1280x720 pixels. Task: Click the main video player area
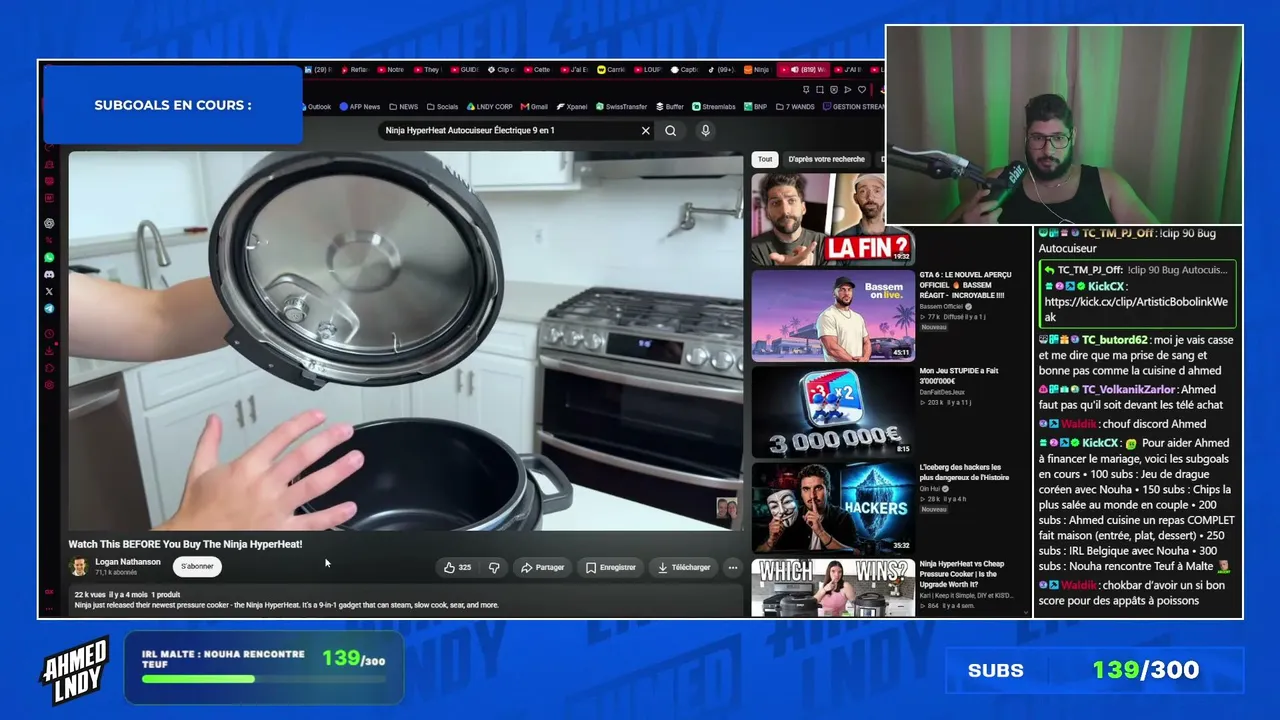[x=406, y=341]
